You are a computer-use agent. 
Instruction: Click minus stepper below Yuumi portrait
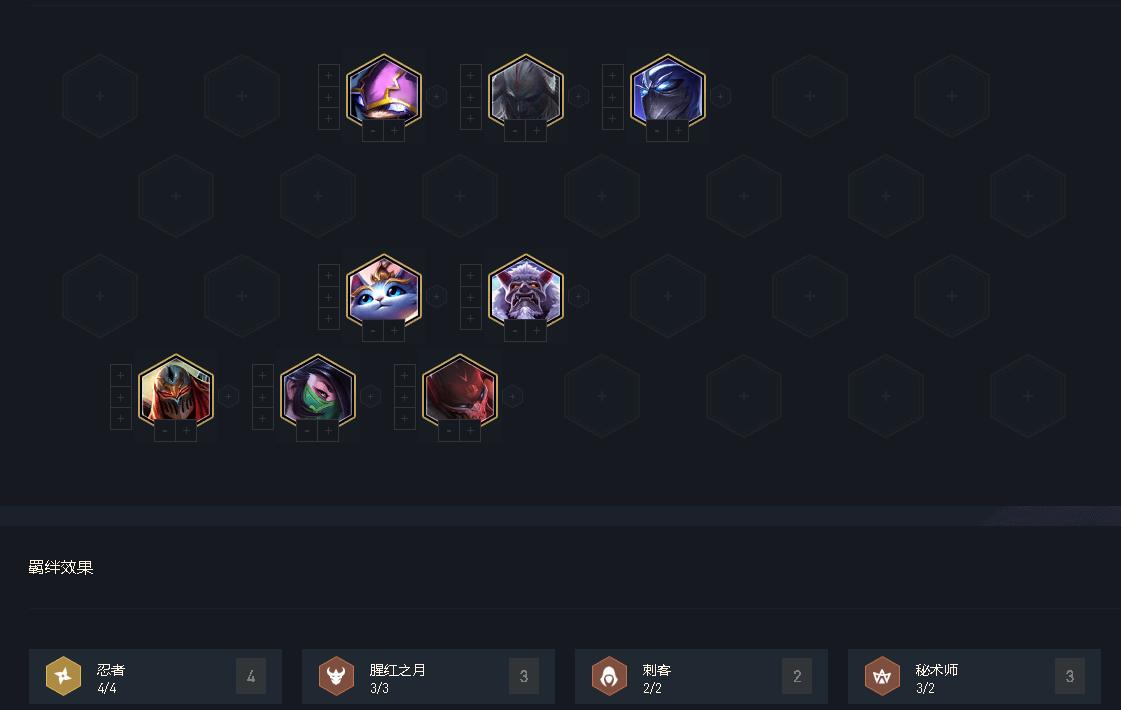pos(373,331)
